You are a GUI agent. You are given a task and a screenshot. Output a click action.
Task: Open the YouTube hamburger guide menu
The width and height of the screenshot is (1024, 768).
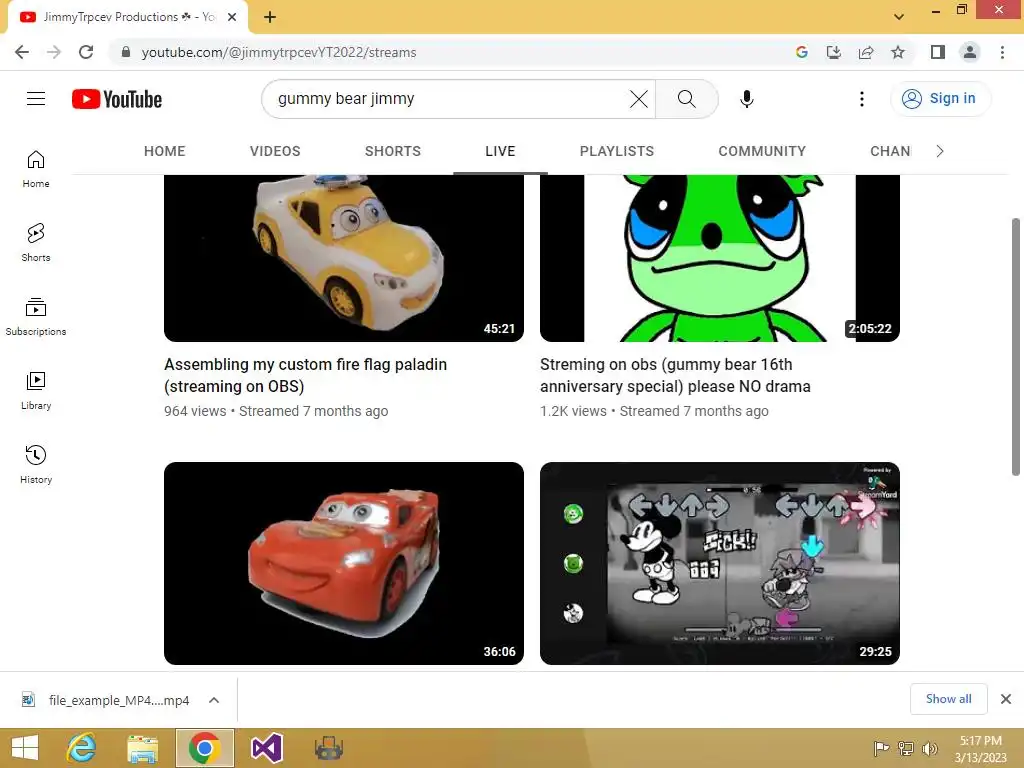tap(36, 99)
